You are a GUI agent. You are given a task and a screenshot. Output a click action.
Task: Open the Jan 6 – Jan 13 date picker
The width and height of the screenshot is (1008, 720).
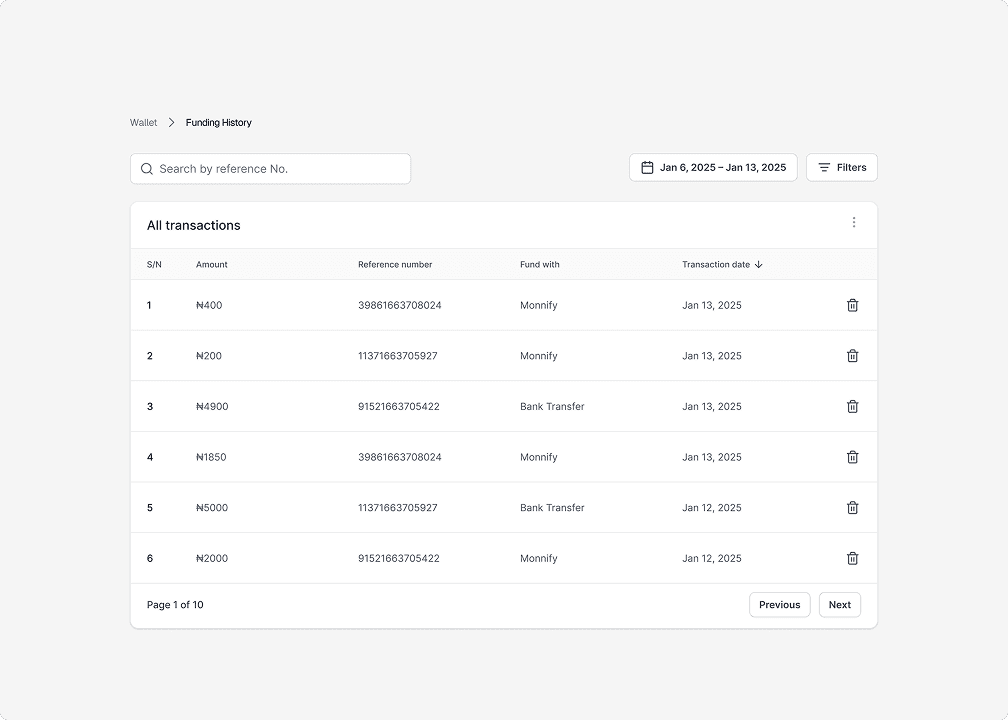click(713, 168)
